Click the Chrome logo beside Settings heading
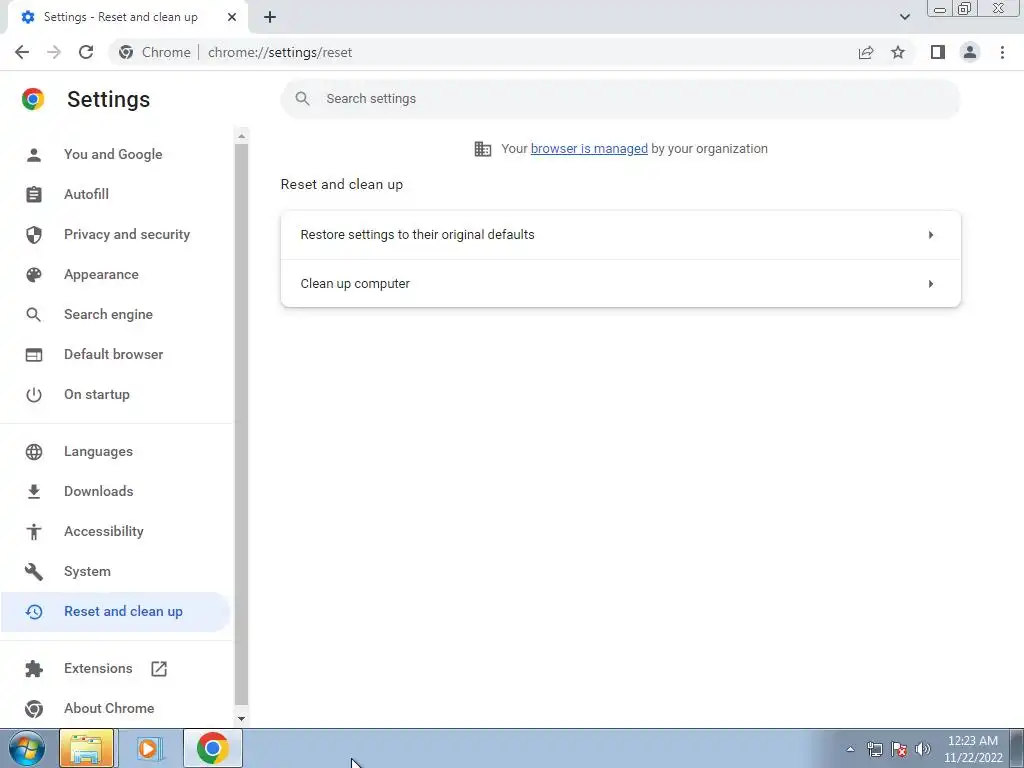The image size is (1024, 768). click(33, 99)
